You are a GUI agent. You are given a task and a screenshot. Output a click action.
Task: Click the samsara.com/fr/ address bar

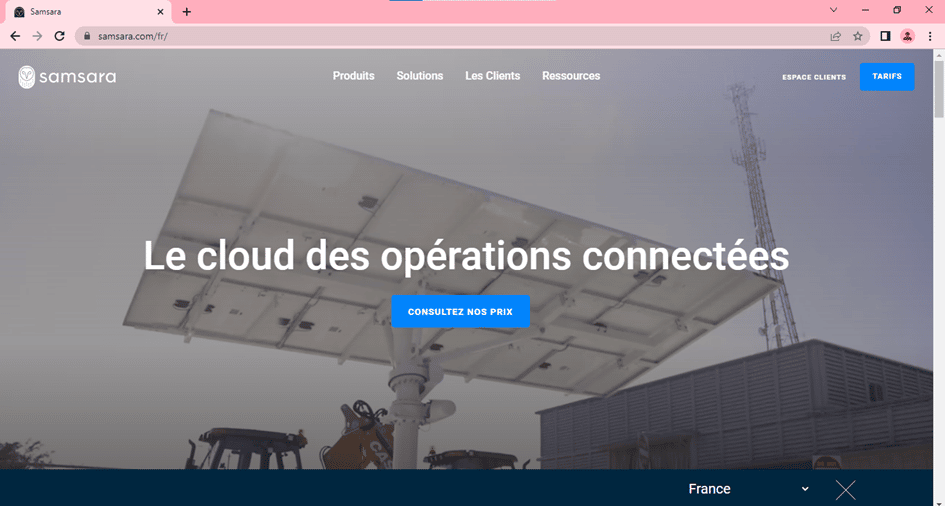click(458, 36)
